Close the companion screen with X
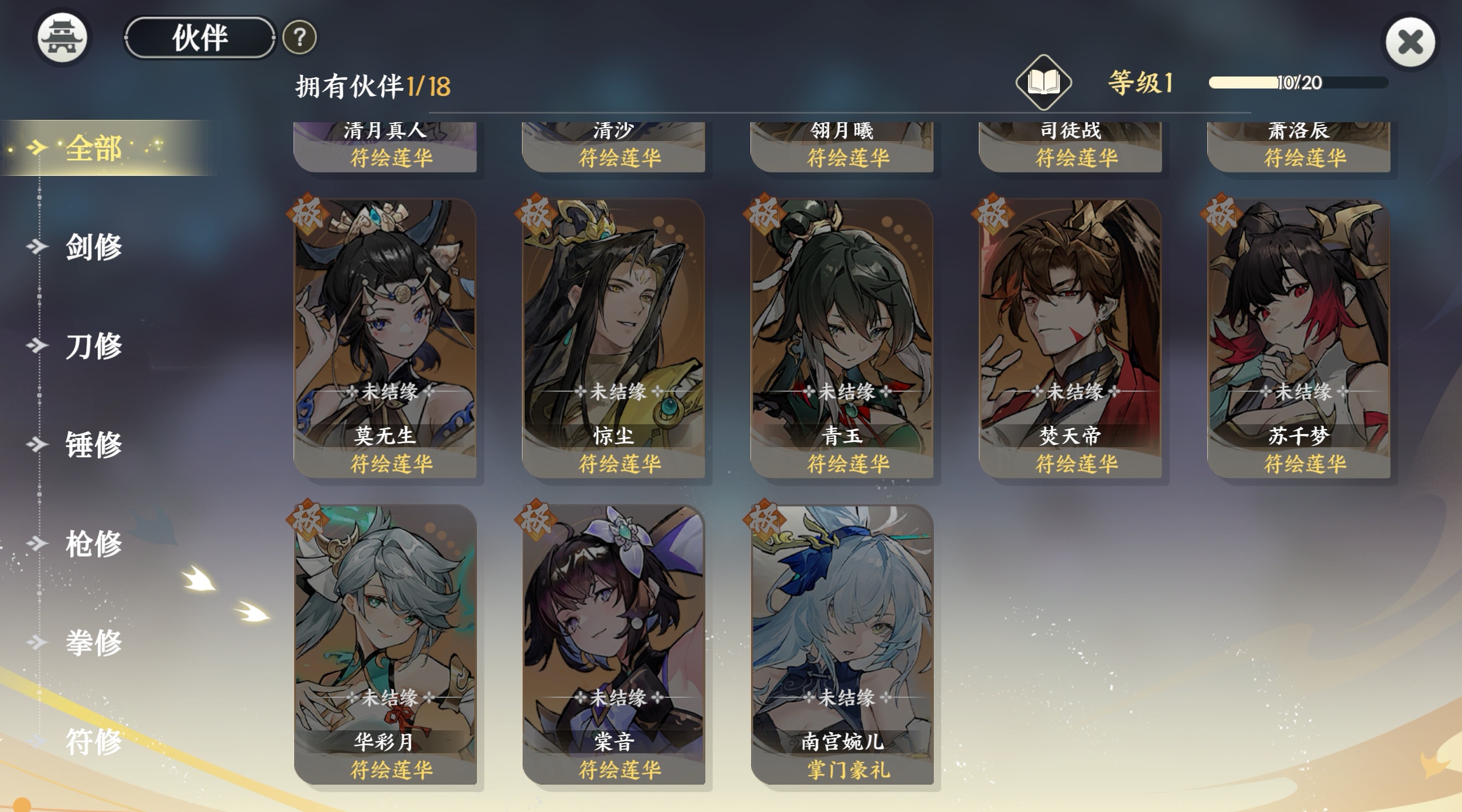The image size is (1462, 812). [x=1410, y=42]
